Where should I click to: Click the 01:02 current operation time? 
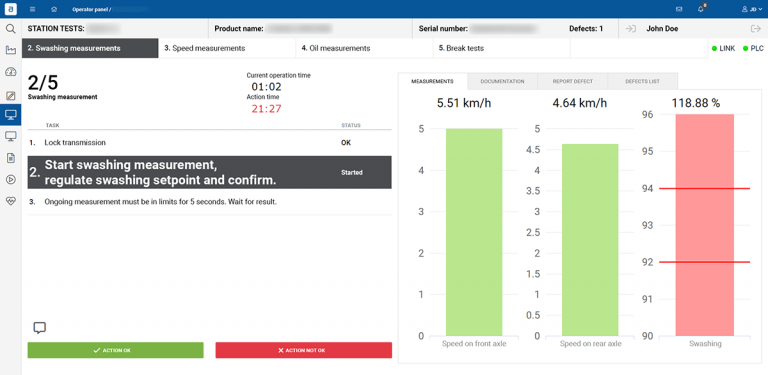pyautogui.click(x=266, y=87)
